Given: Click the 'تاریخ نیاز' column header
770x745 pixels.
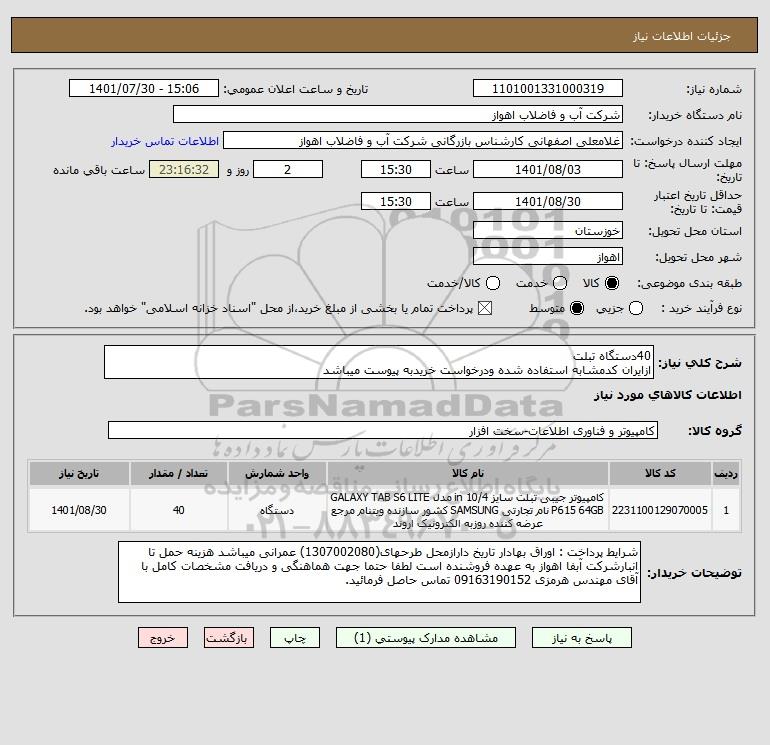Looking at the screenshot, I should coord(79,473).
